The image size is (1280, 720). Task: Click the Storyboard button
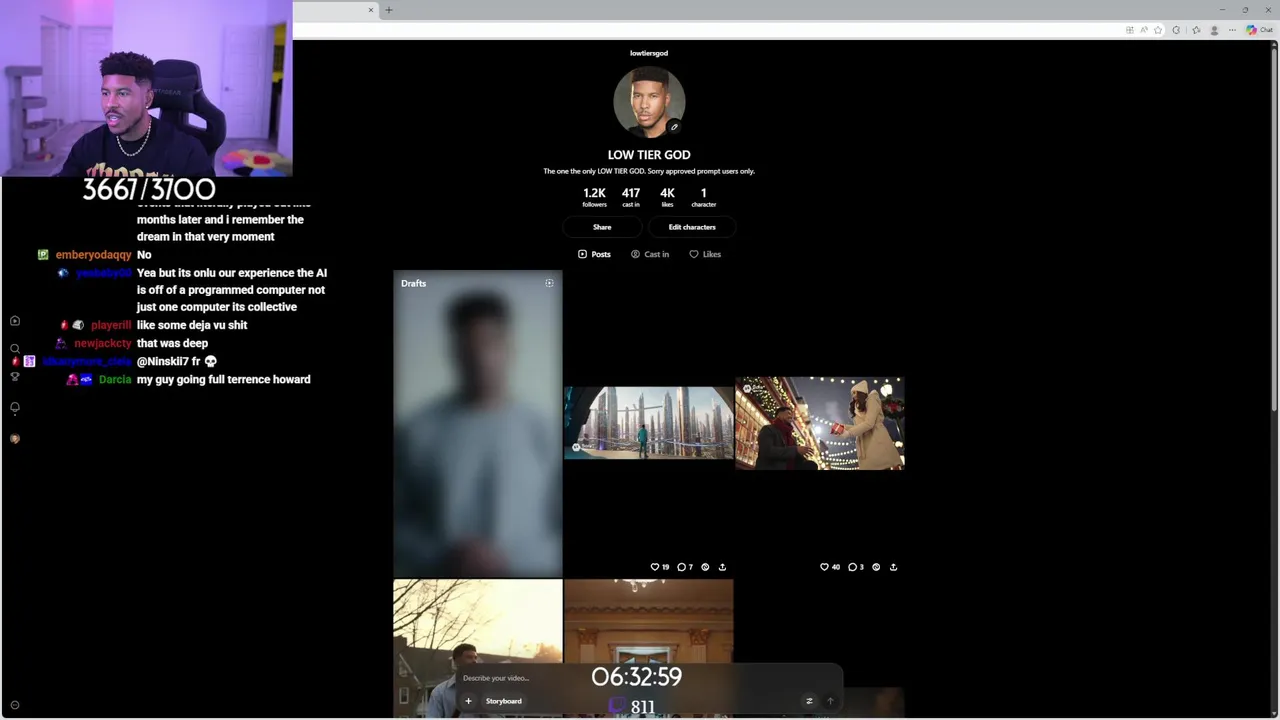[504, 701]
